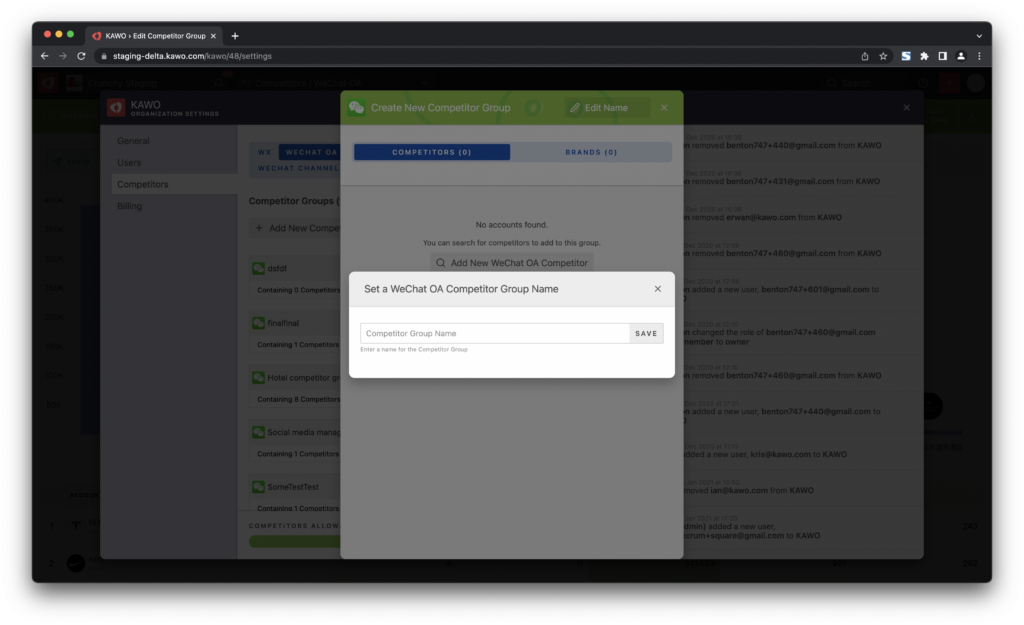This screenshot has width=1024, height=625.
Task: Click the log entry mentioning kris@kawo.com
Action: coord(803,450)
